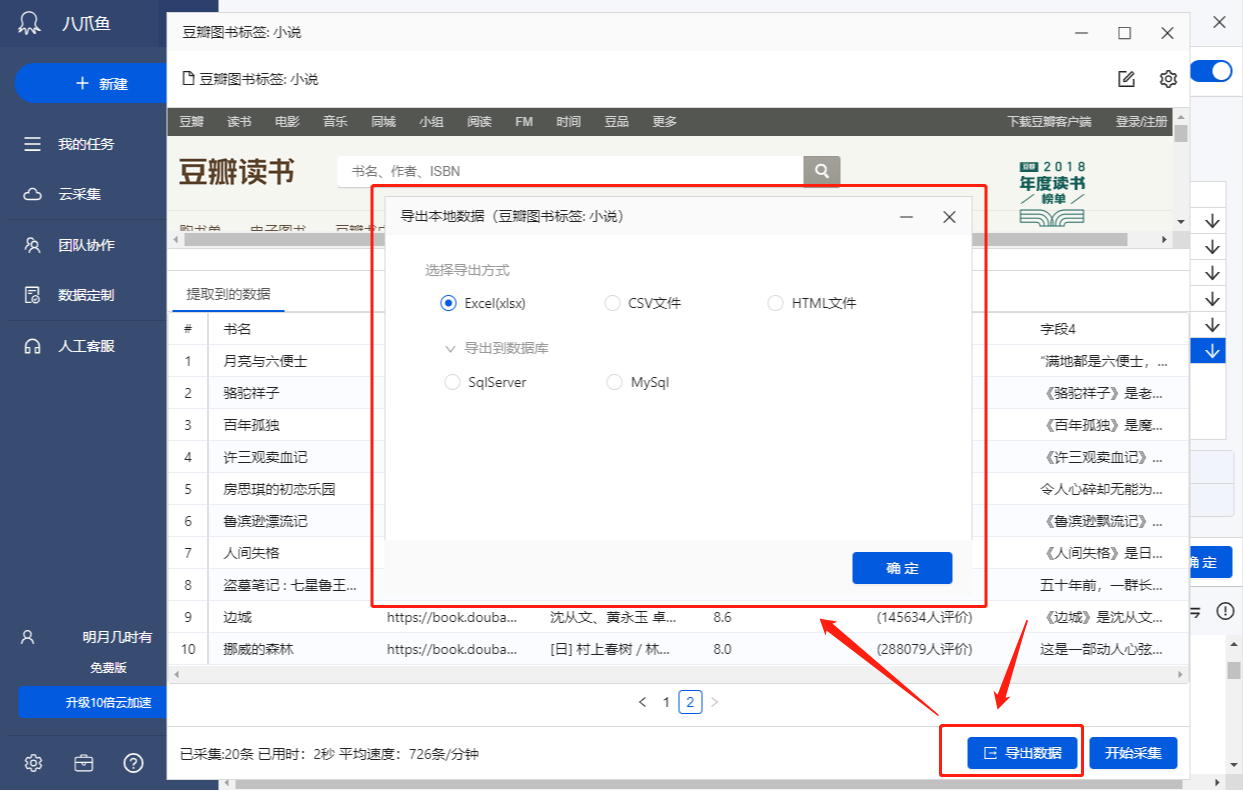Go to page 1 of results

click(666, 702)
